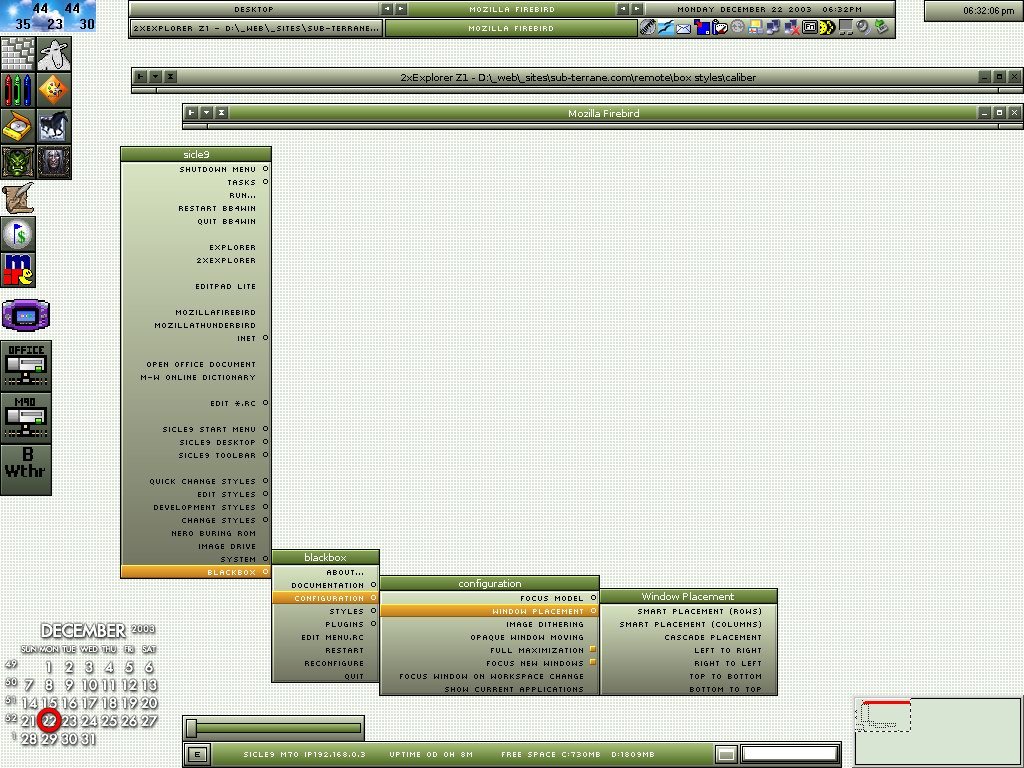Go to next workspace arrow beside Desktop
This screenshot has height=768, width=1024.
pyautogui.click(x=401, y=9)
